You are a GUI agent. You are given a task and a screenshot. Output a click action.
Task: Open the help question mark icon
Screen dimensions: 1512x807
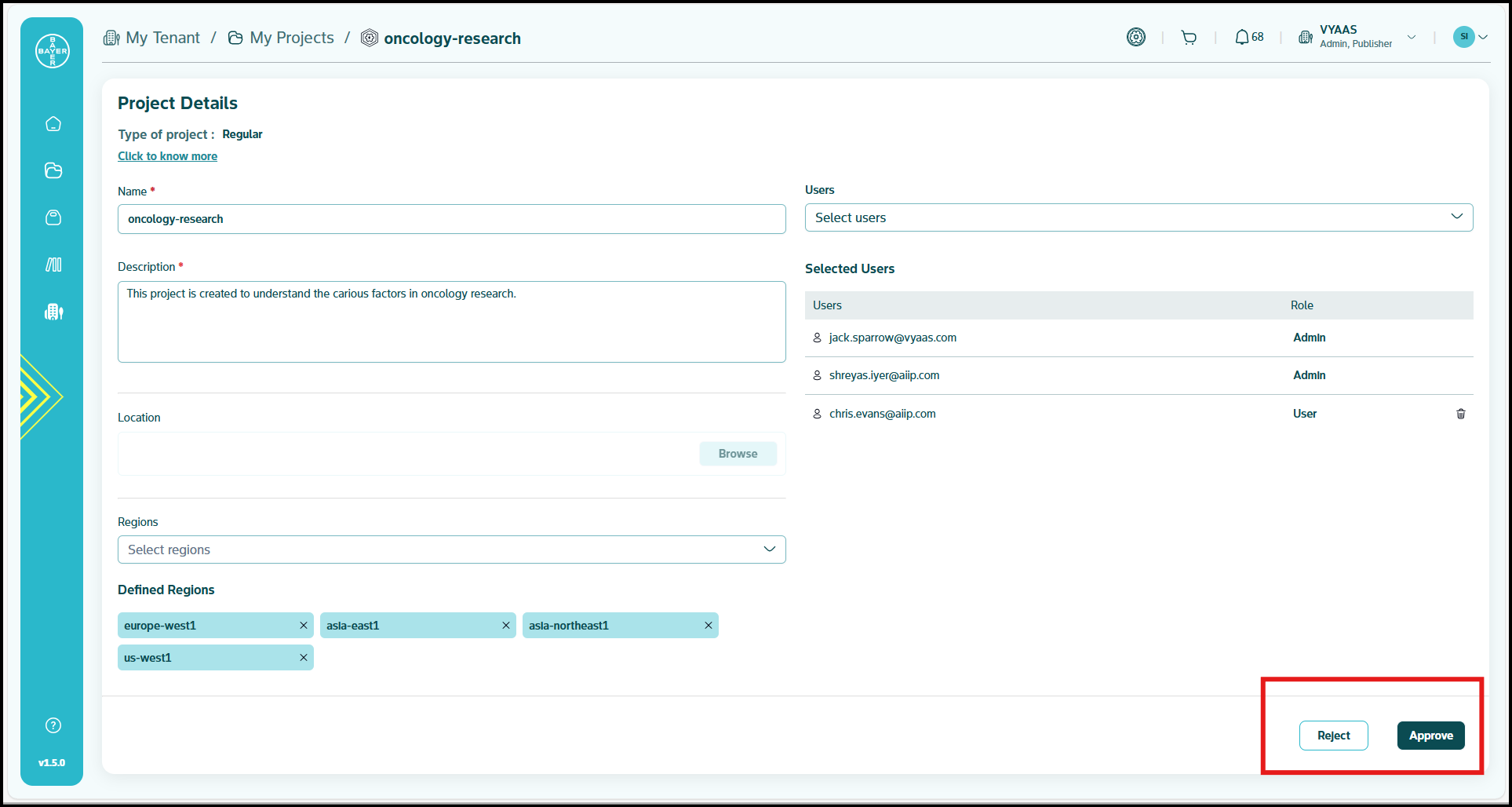[53, 725]
